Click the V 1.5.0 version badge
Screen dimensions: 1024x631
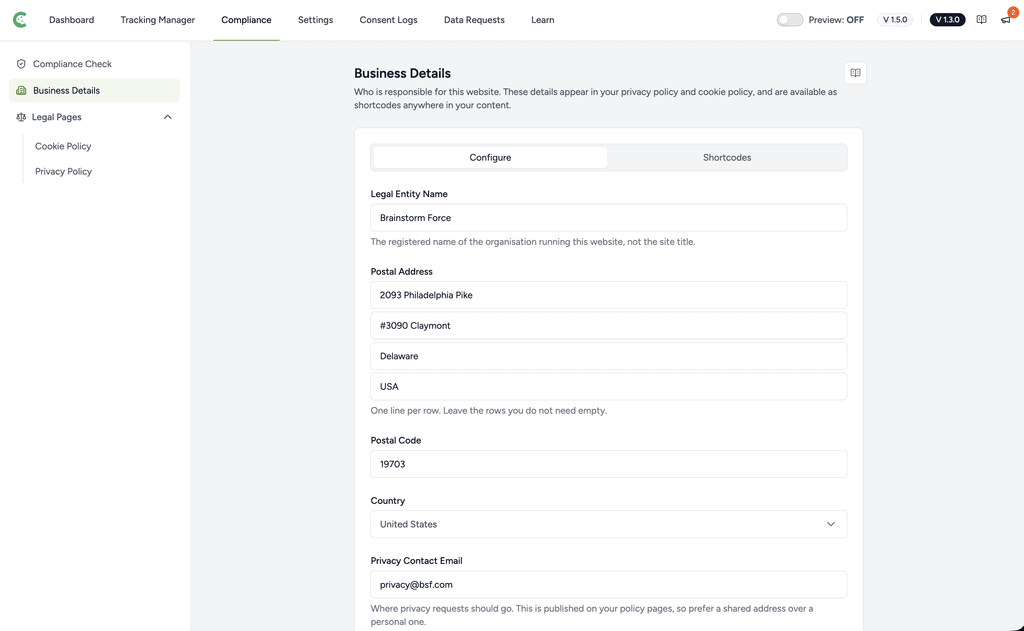click(895, 20)
